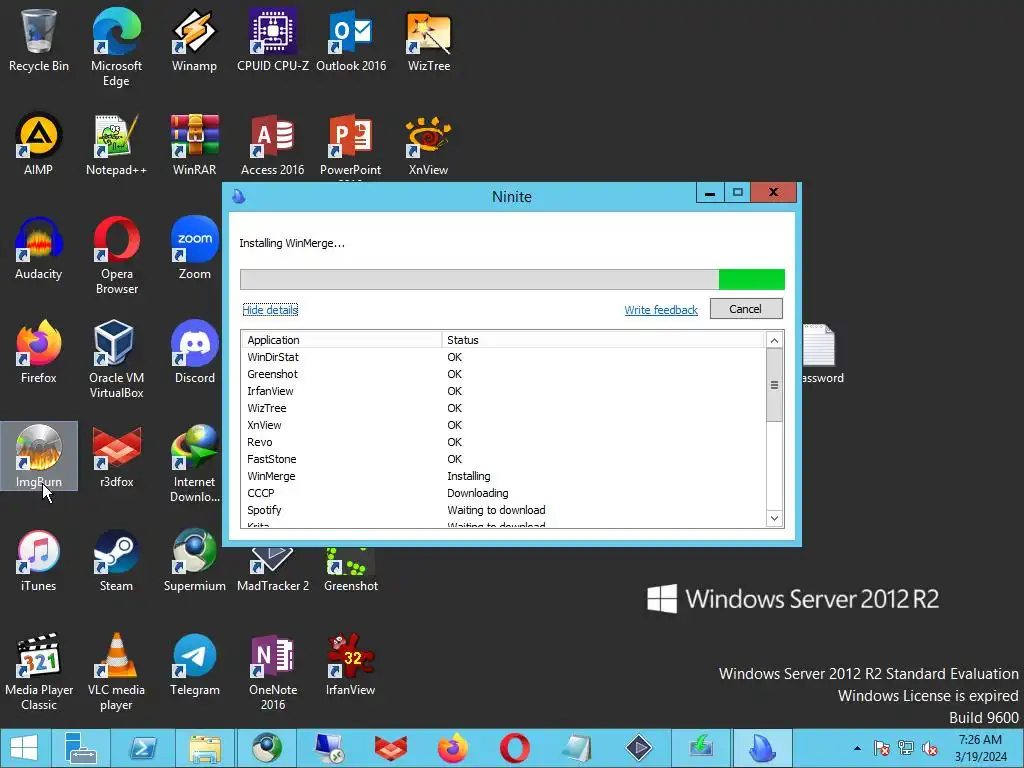Select the WinDirStat row in list

503,357
